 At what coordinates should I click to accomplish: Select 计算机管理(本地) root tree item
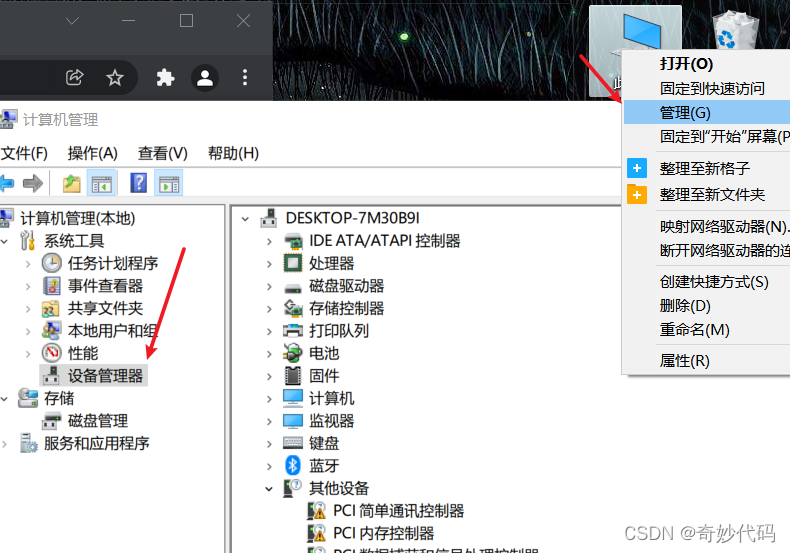click(x=78, y=219)
